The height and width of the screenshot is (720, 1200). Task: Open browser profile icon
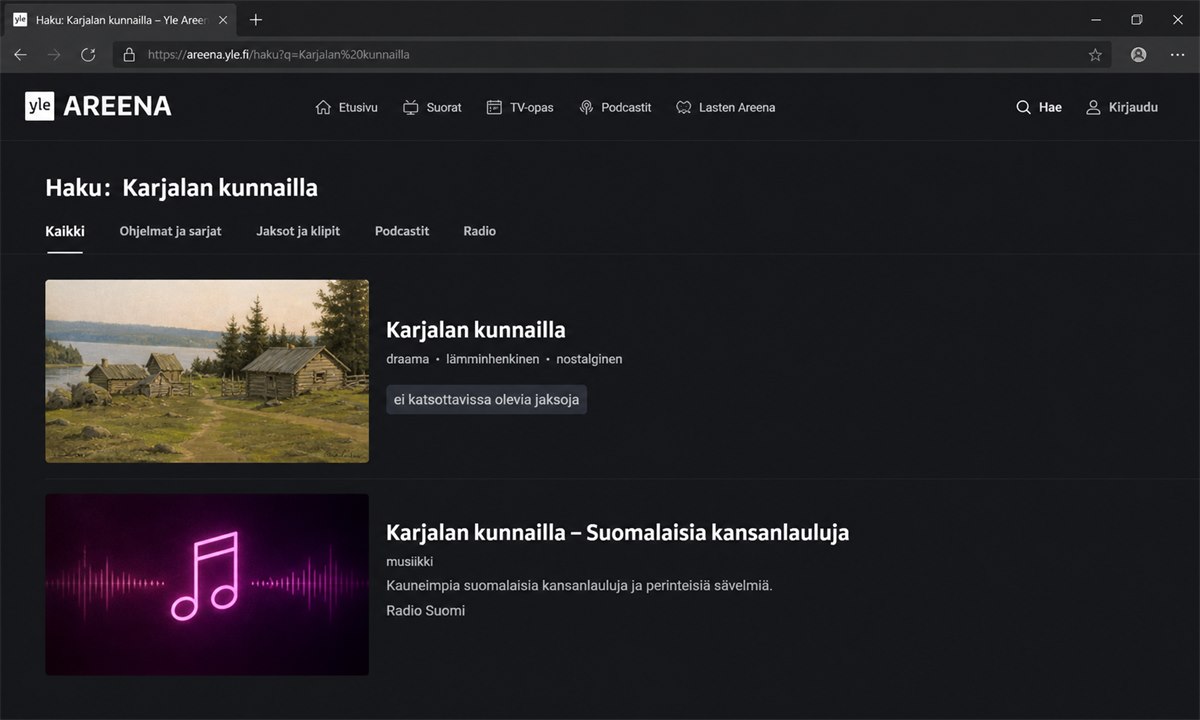[1138, 55]
